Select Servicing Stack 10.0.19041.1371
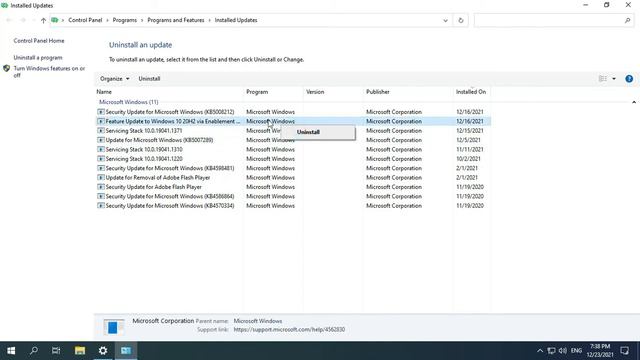This screenshot has height=360, width=640. (293, 131)
